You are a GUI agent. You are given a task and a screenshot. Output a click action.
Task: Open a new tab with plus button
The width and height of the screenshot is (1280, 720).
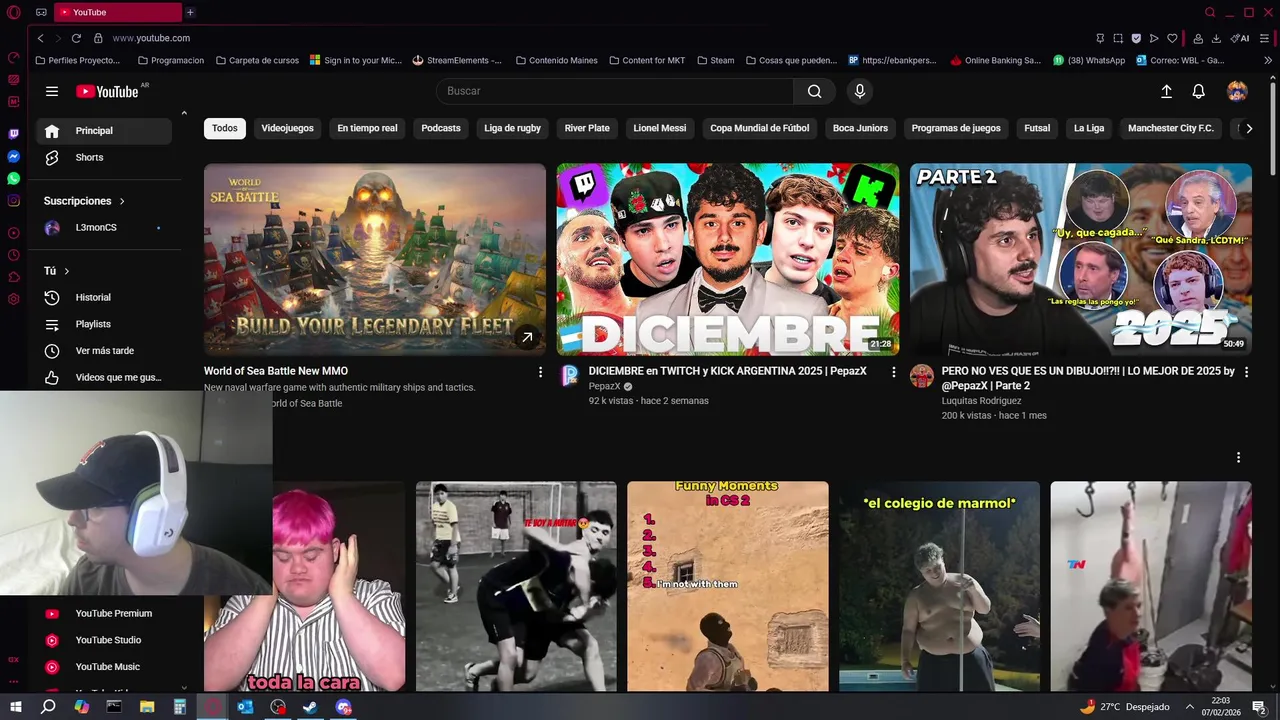coord(190,12)
